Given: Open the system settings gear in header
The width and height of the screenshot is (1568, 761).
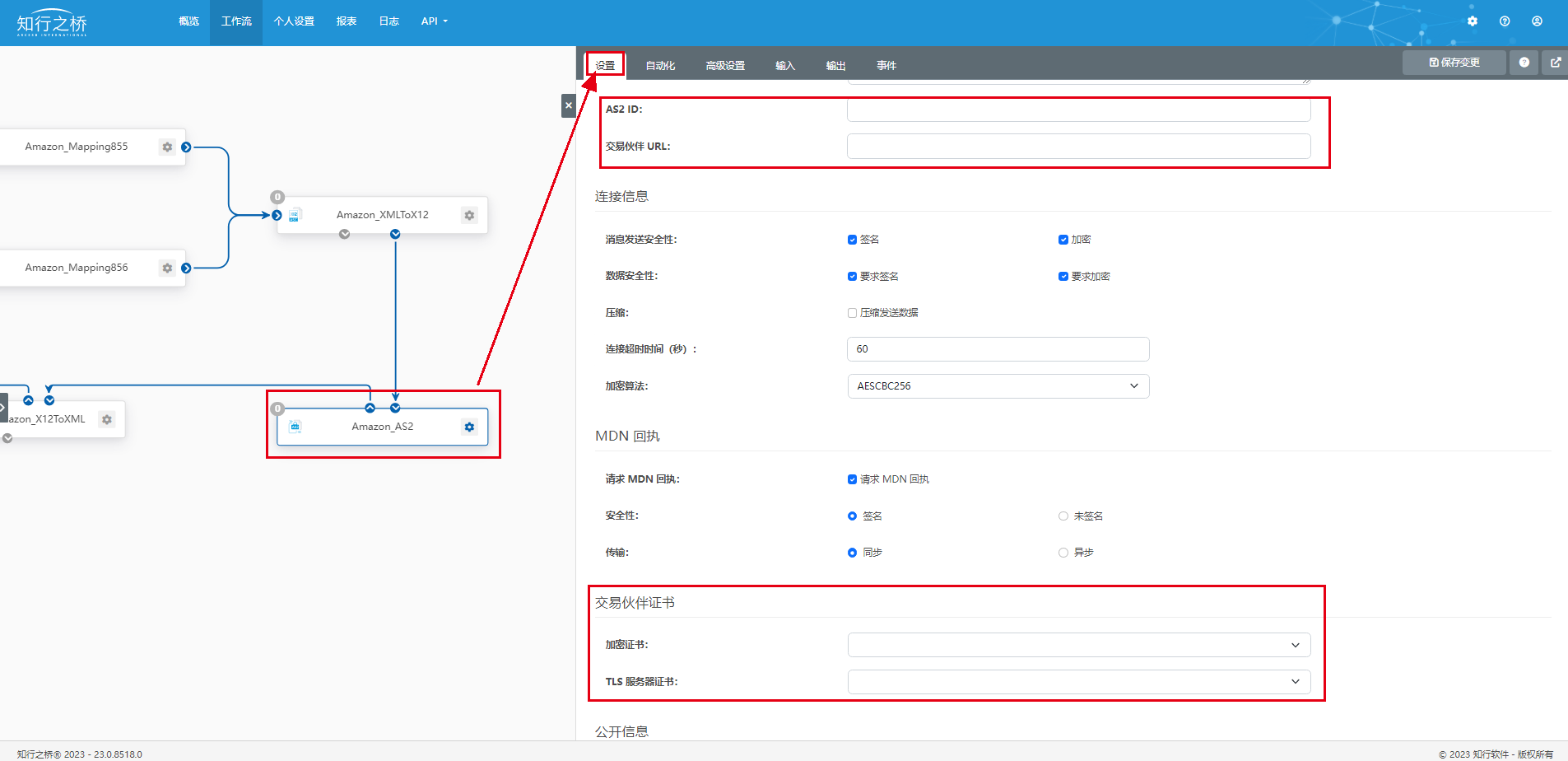Looking at the screenshot, I should click(x=1473, y=21).
